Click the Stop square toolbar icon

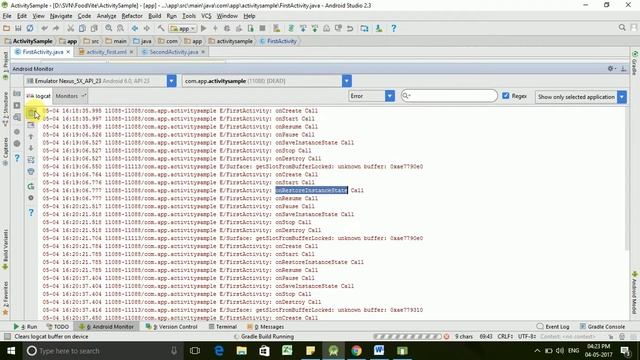[262, 28]
